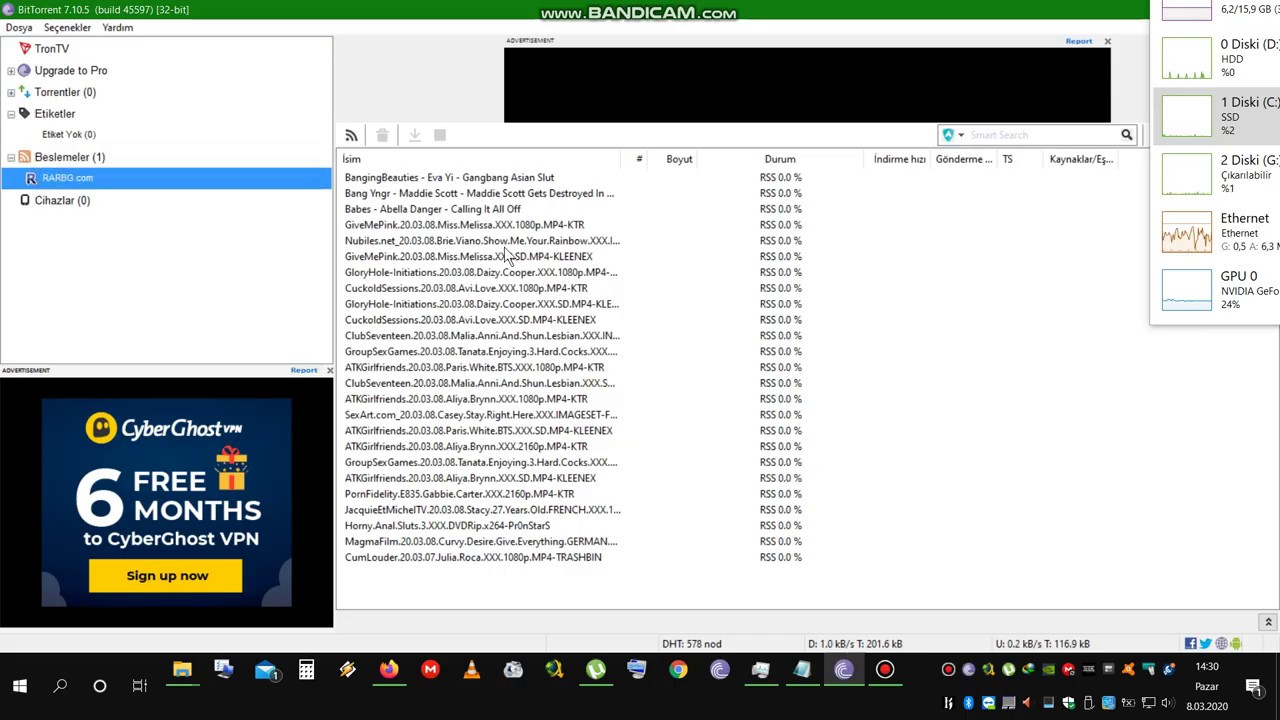Screen dimensions: 1280x720
Task: Open File Explorer from the taskbar
Action: [x=182, y=670]
